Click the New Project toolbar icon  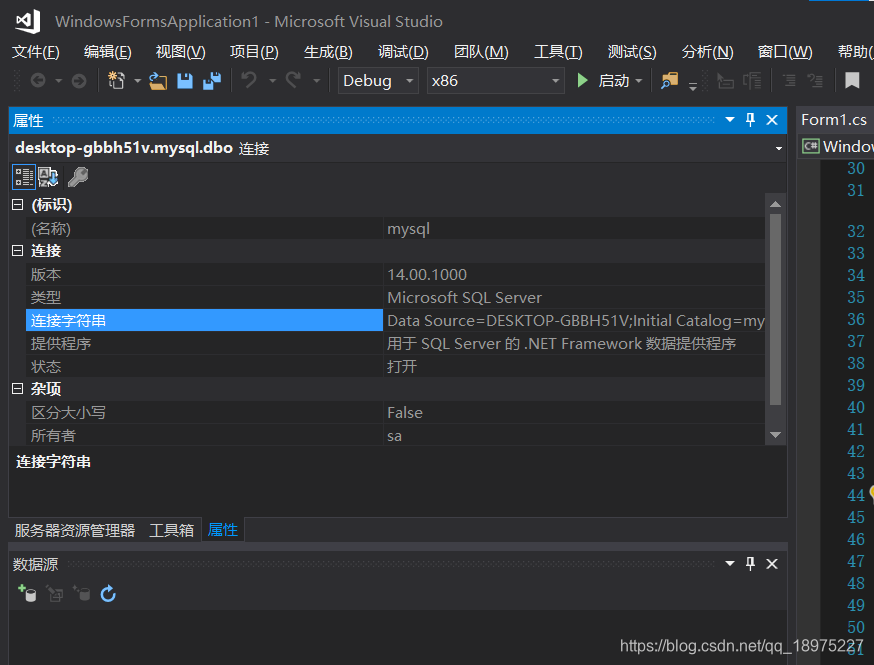click(x=116, y=81)
